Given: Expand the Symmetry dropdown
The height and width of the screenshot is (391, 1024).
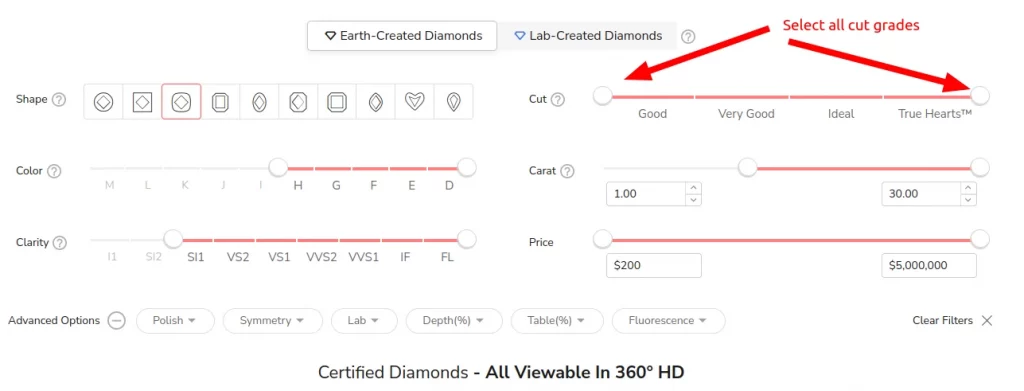Looking at the screenshot, I should 272,321.
